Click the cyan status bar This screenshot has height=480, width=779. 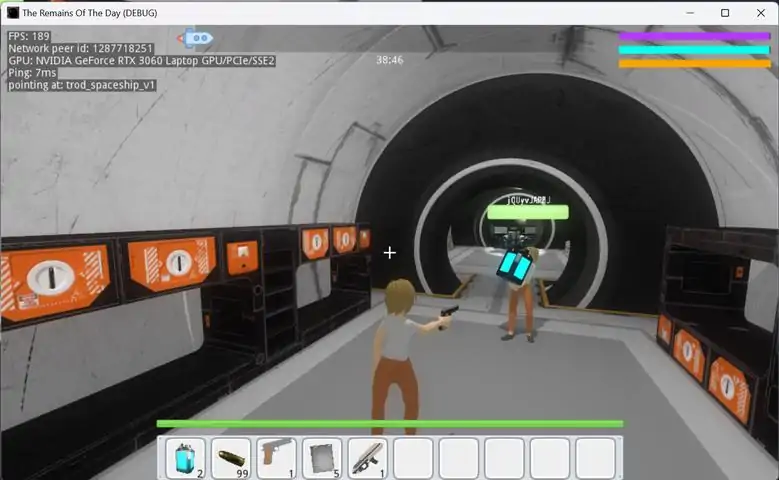click(694, 50)
